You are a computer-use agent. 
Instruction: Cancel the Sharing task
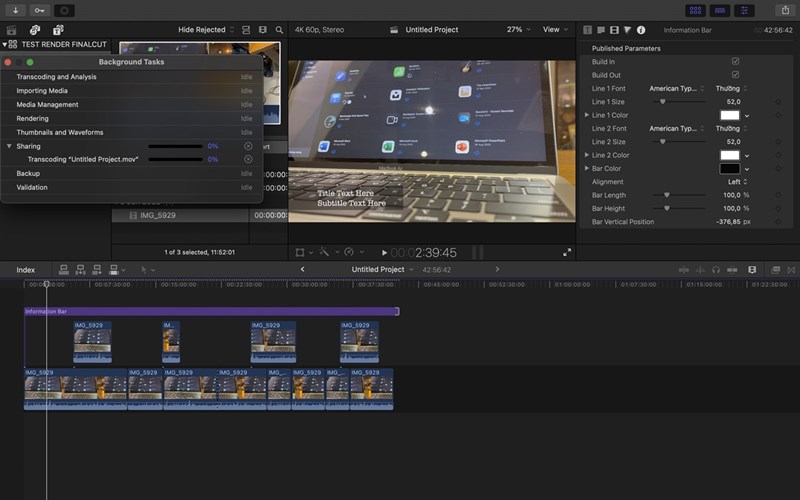click(x=248, y=146)
